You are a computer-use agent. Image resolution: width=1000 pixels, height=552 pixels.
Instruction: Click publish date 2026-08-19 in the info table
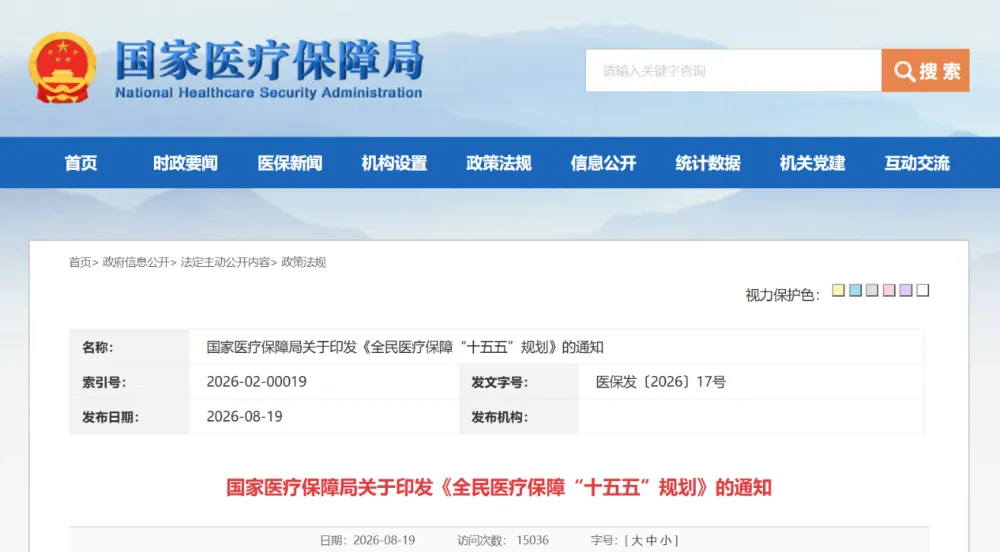[x=244, y=417]
